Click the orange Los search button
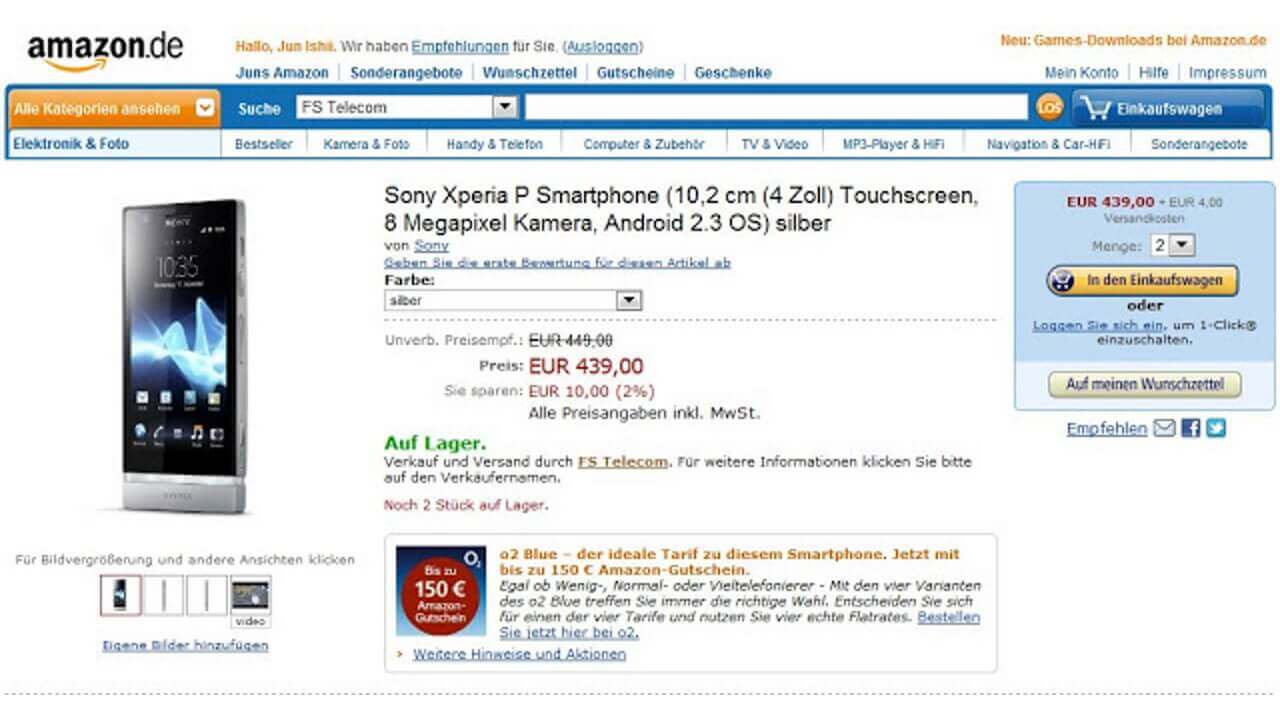Viewport: 1280px width, 720px height. coord(1049,107)
